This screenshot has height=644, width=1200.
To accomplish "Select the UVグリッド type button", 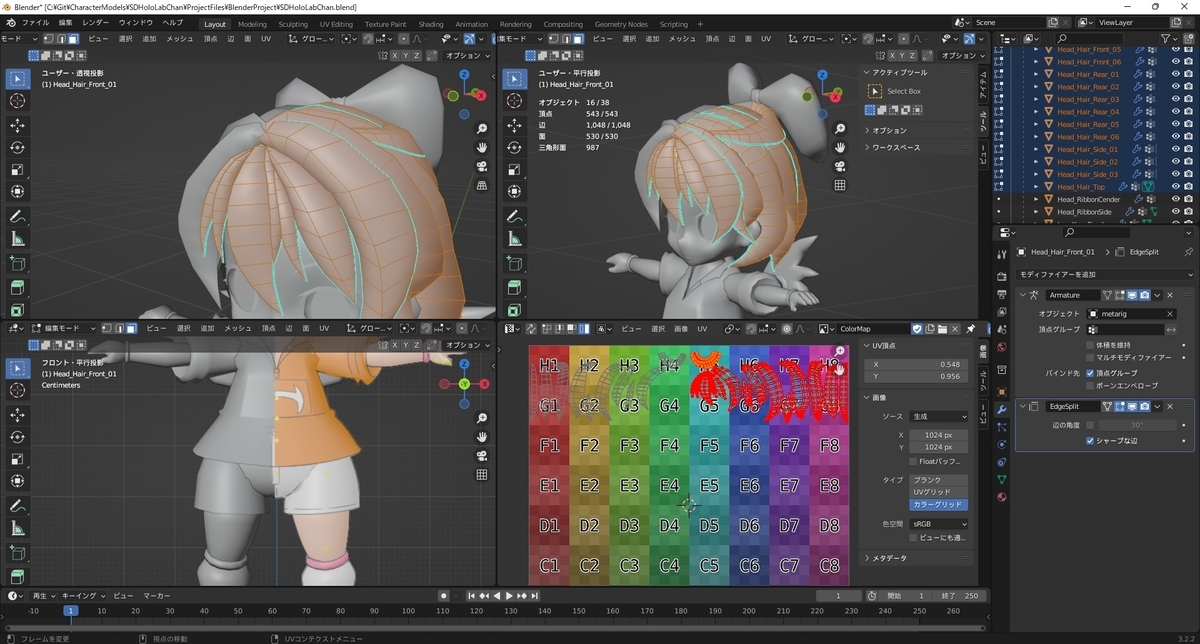I will tap(938, 493).
